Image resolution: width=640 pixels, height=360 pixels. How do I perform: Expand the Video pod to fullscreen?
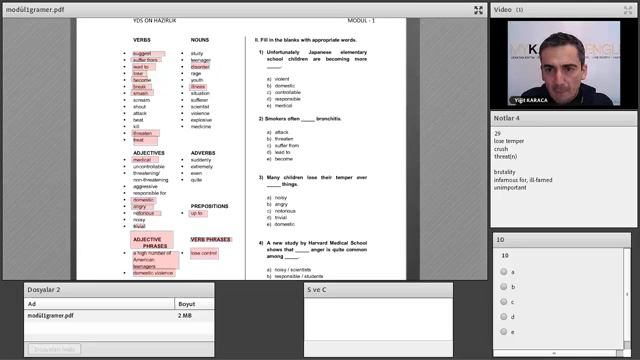pyautogui.click(x=628, y=10)
